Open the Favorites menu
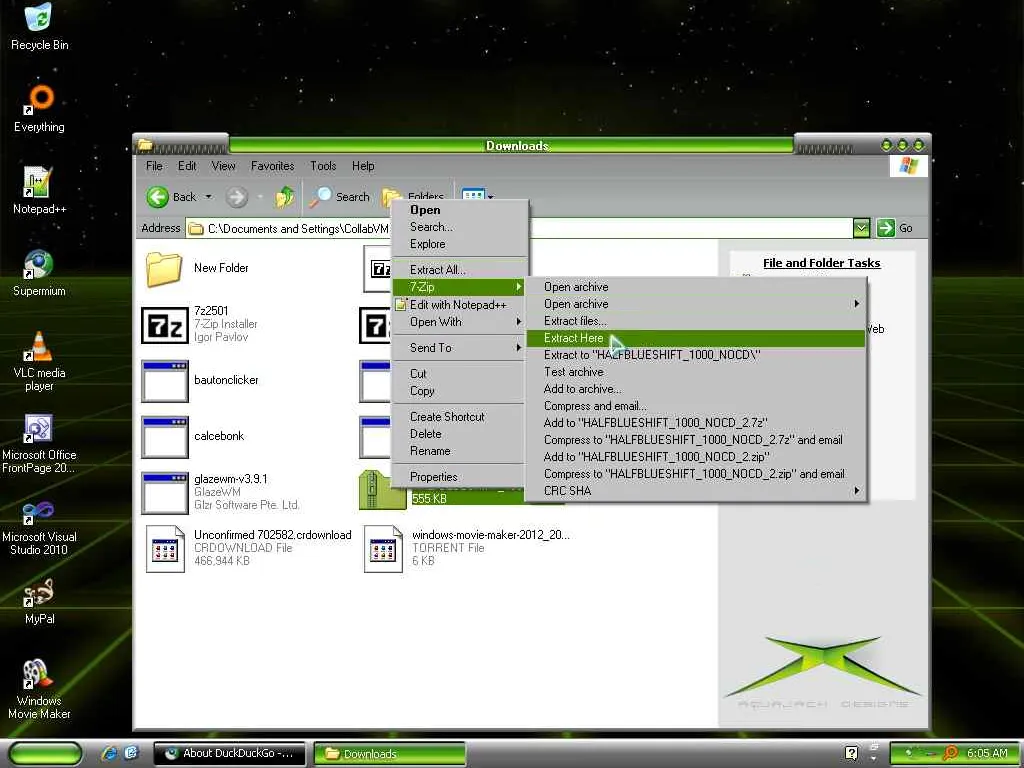This screenshot has width=1024, height=768. pyautogui.click(x=272, y=166)
